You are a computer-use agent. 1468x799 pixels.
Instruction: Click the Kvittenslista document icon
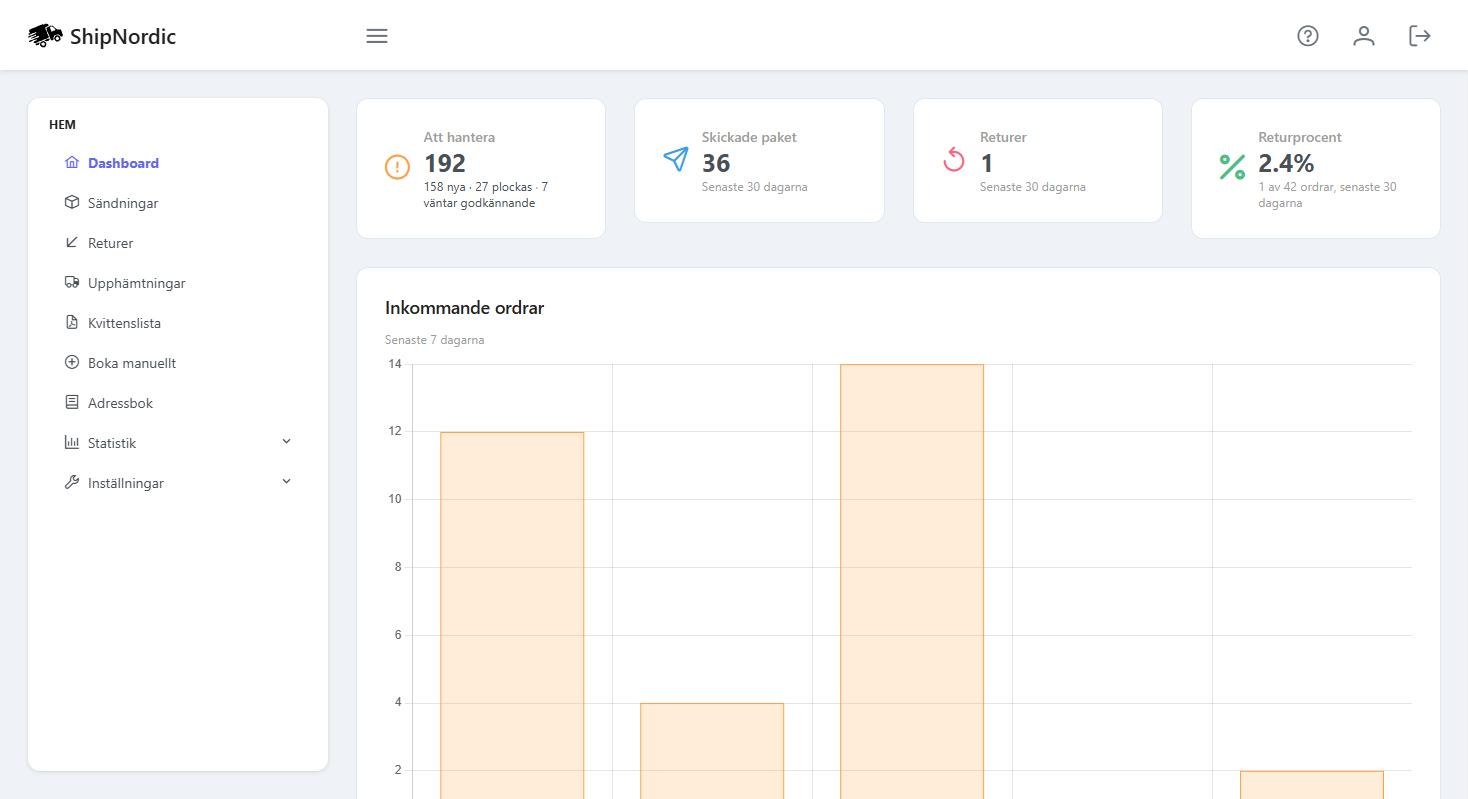tap(71, 322)
